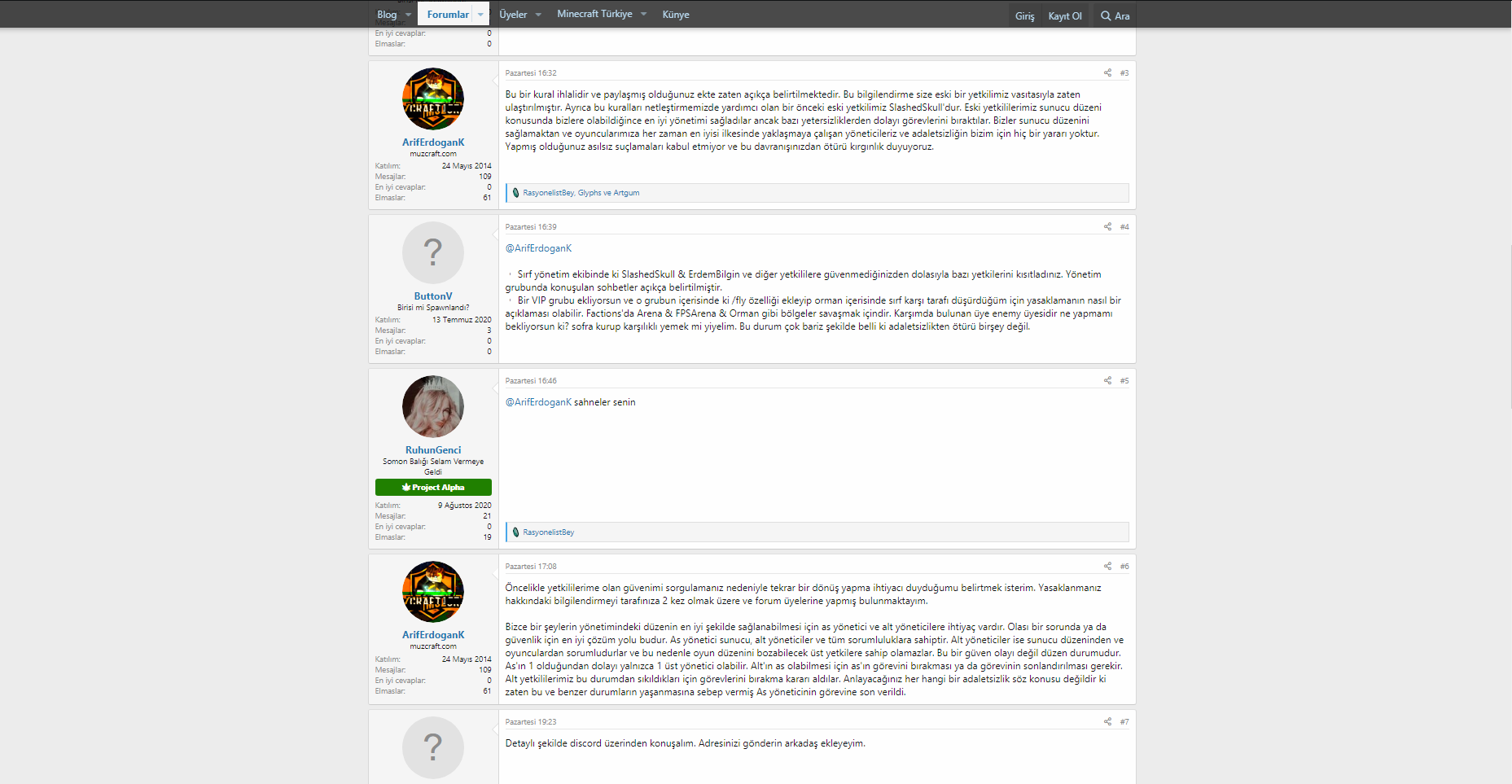The width and height of the screenshot is (1512, 784).
Task: Click the Pazartesi 16:39 timestamp
Action: tap(531, 227)
